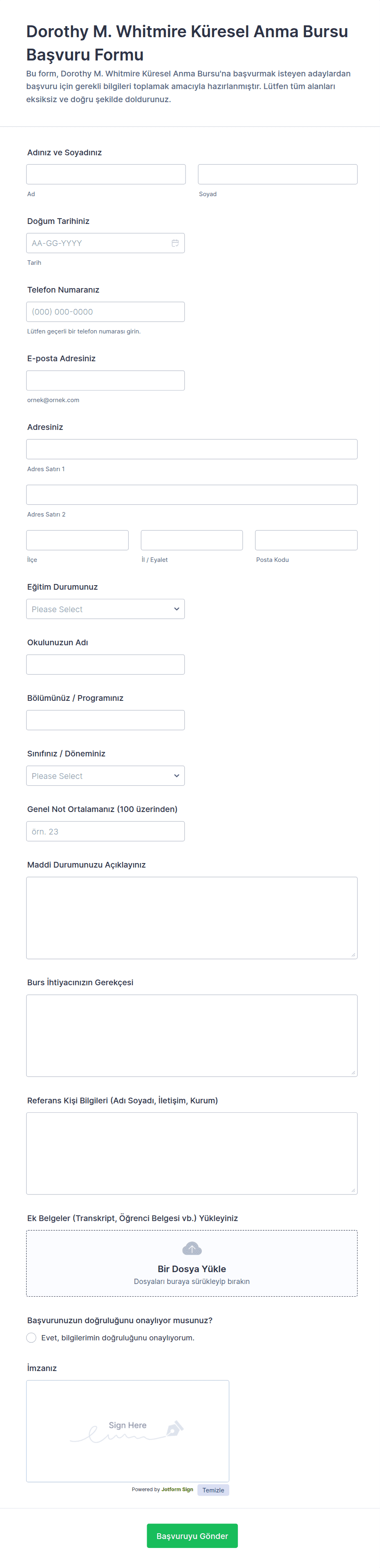Click the Posta Kodu field
Image resolution: width=380 pixels, height=1568 pixels.
point(306,540)
